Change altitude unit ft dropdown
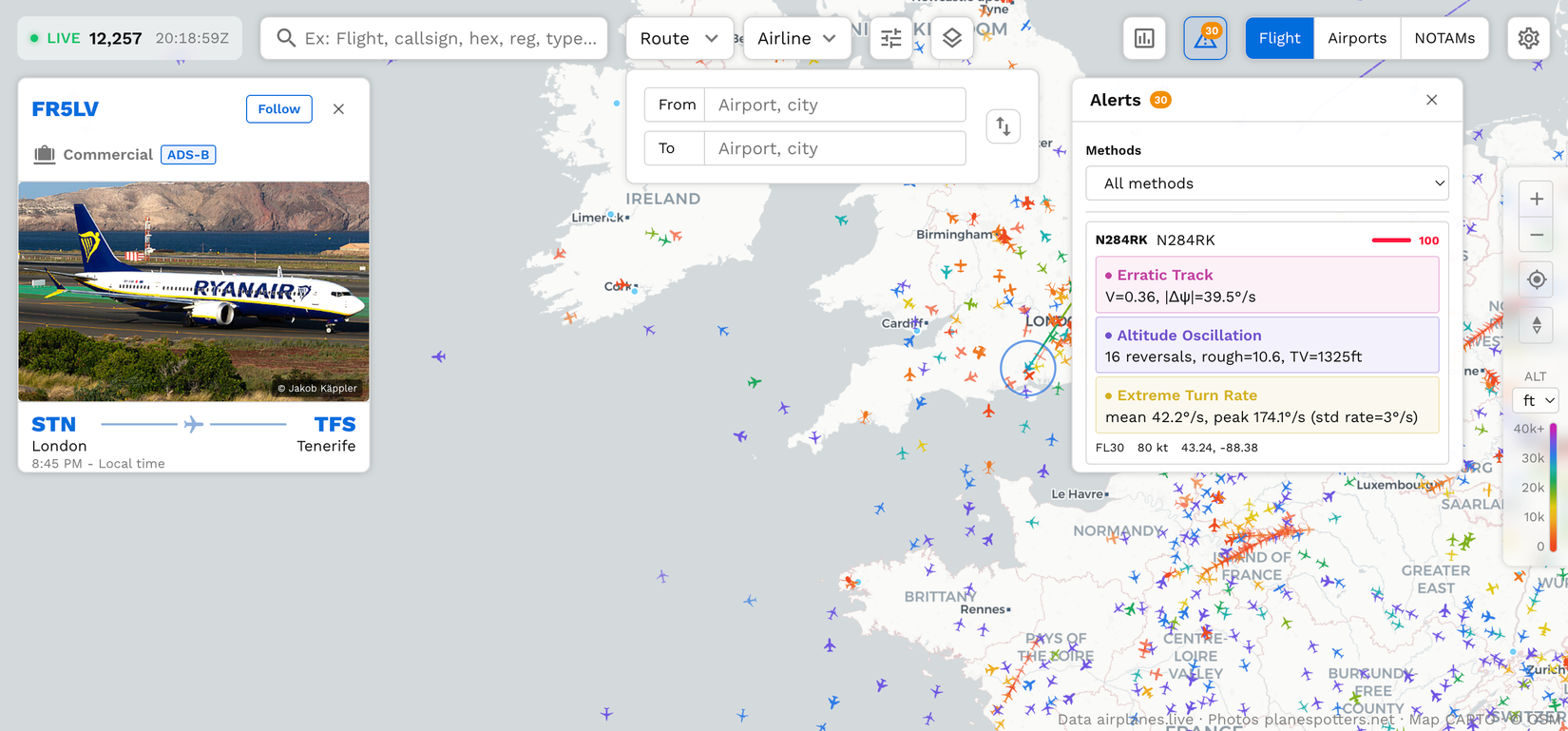 point(1536,400)
